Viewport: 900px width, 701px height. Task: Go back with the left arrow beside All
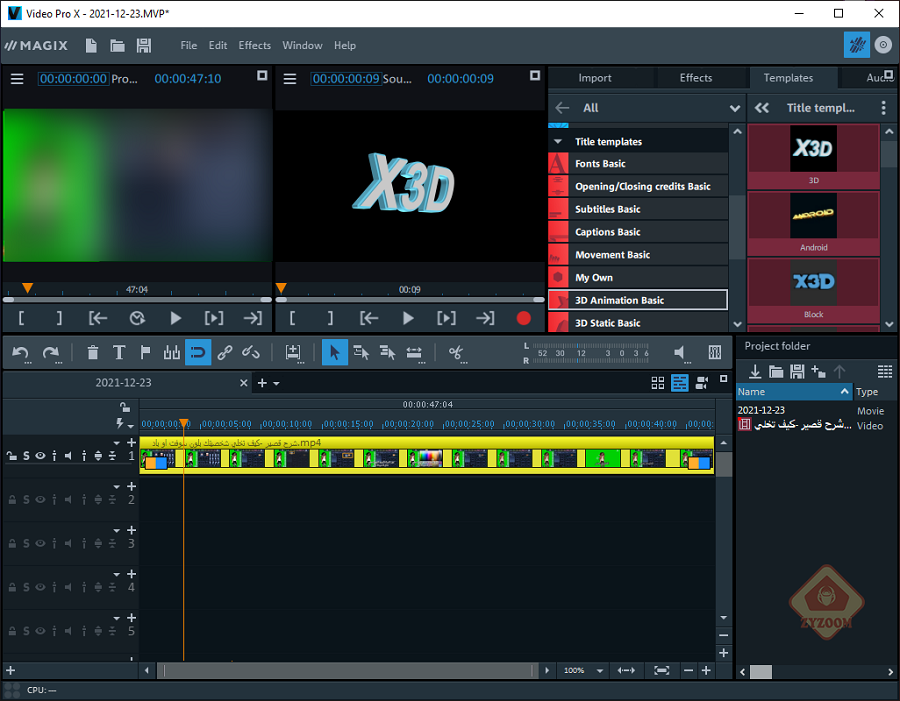click(x=562, y=107)
